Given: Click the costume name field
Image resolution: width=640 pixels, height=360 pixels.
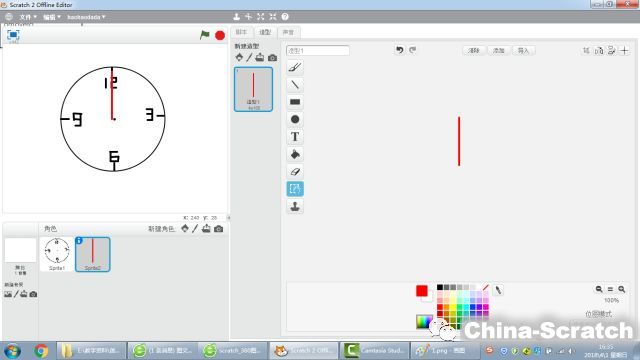Looking at the screenshot, I should (318, 51).
